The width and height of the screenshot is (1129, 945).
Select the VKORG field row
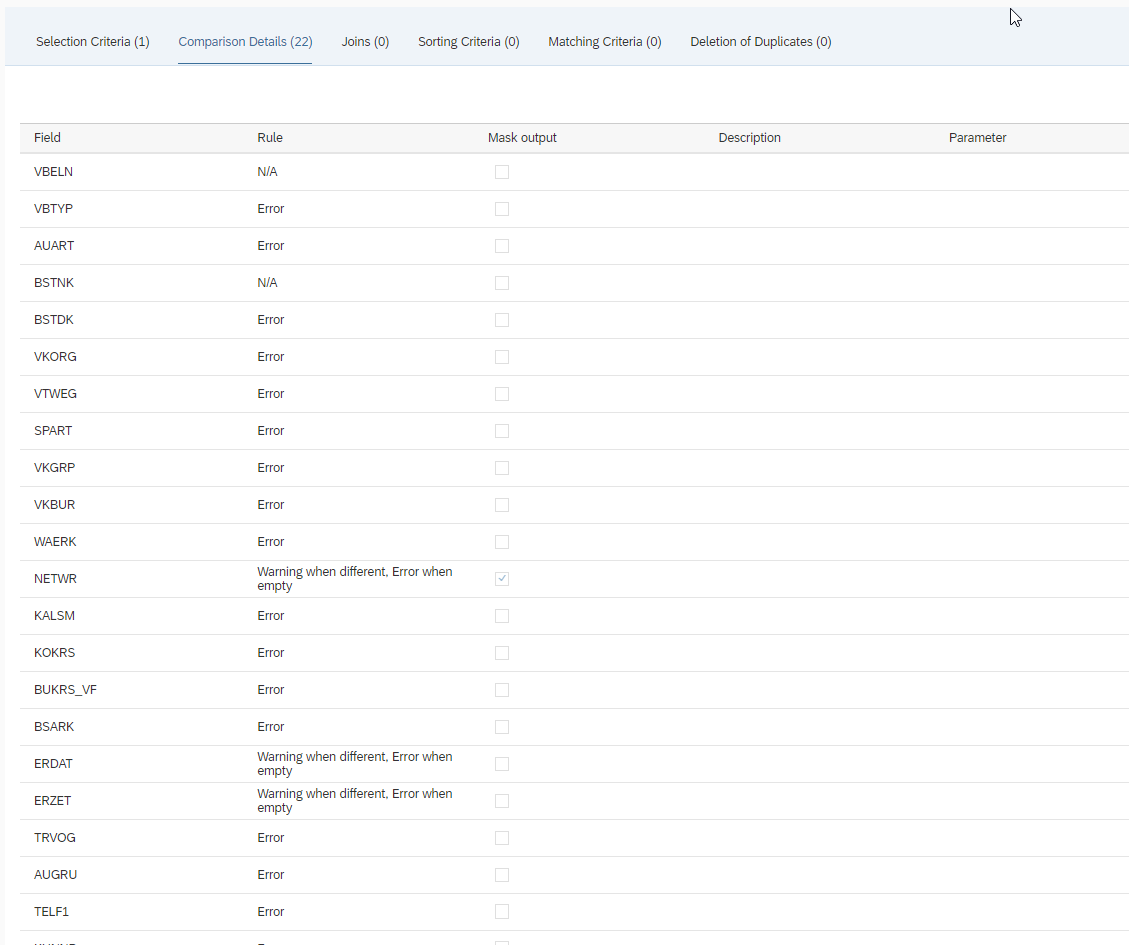[55, 357]
